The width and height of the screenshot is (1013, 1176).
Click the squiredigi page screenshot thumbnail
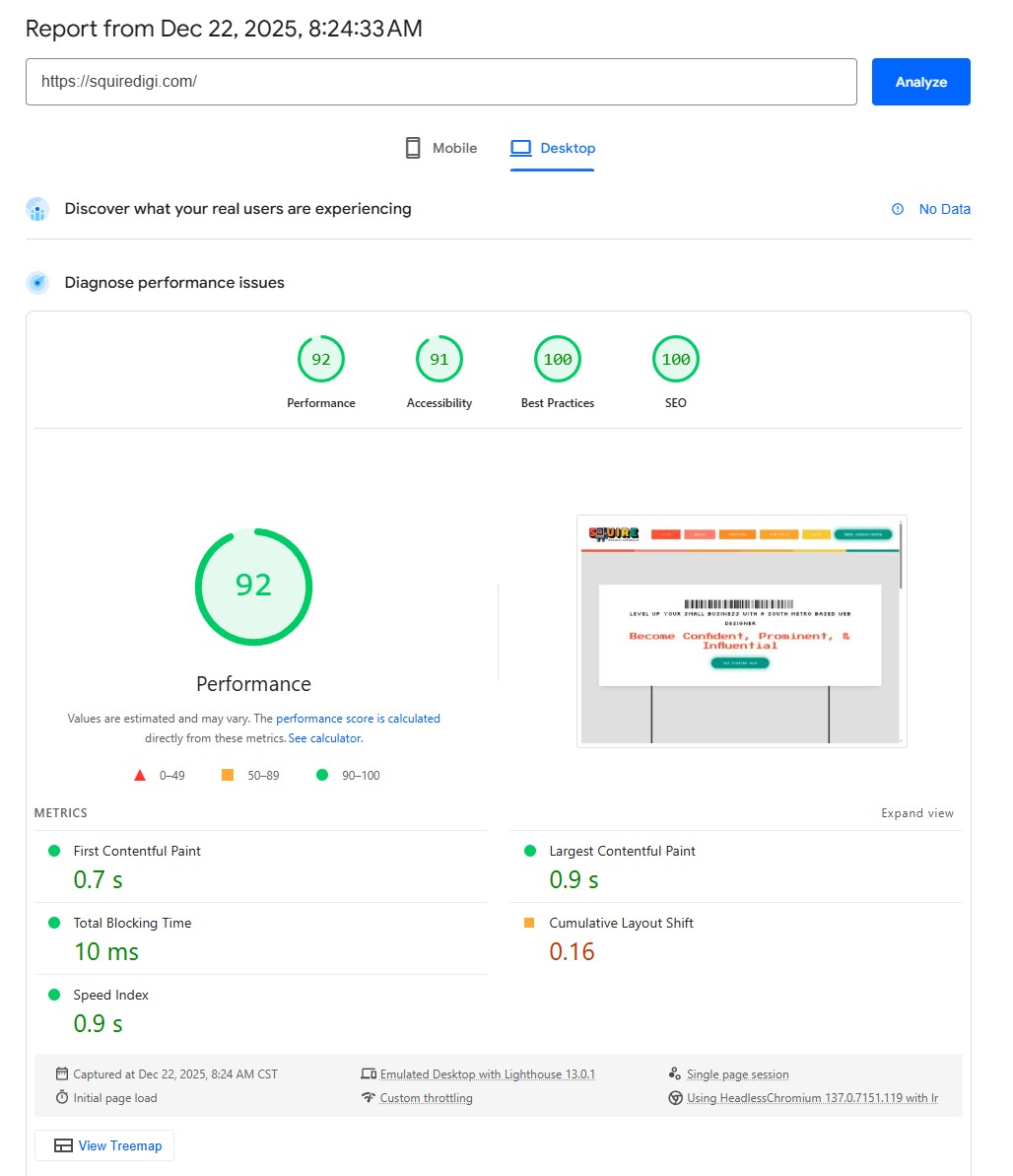(x=741, y=631)
